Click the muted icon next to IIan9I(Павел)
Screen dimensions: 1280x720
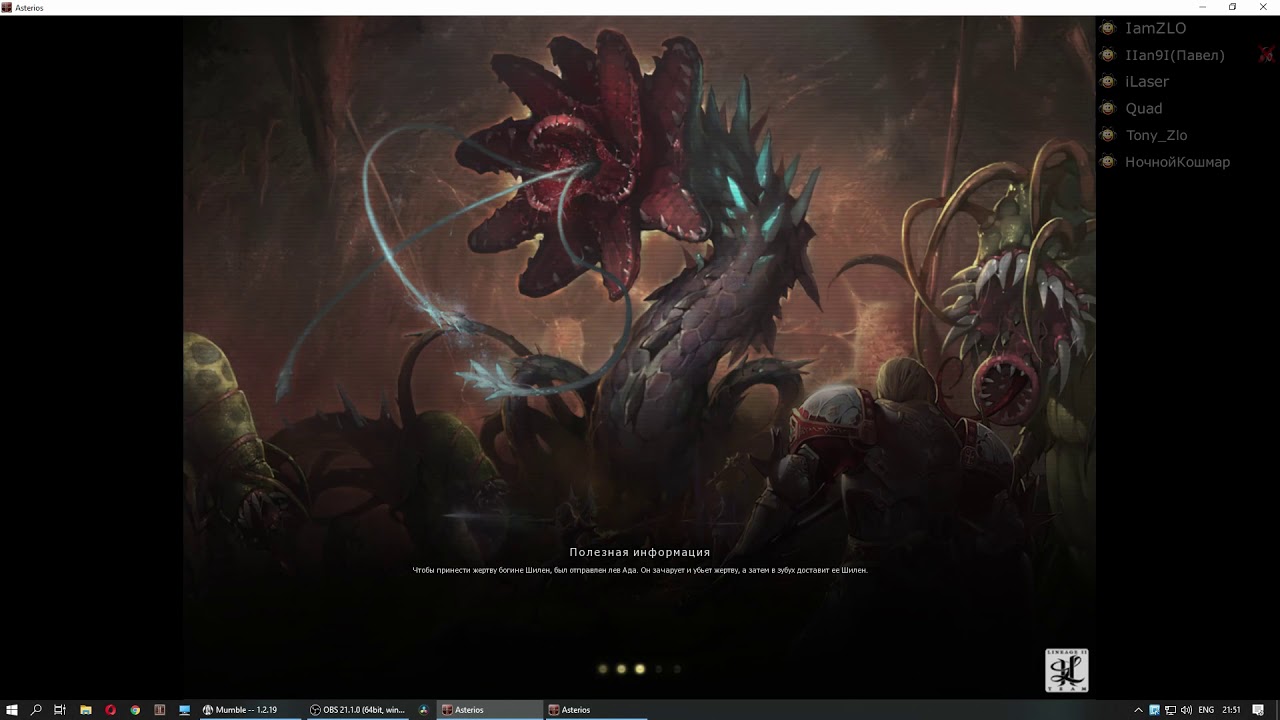click(1266, 55)
